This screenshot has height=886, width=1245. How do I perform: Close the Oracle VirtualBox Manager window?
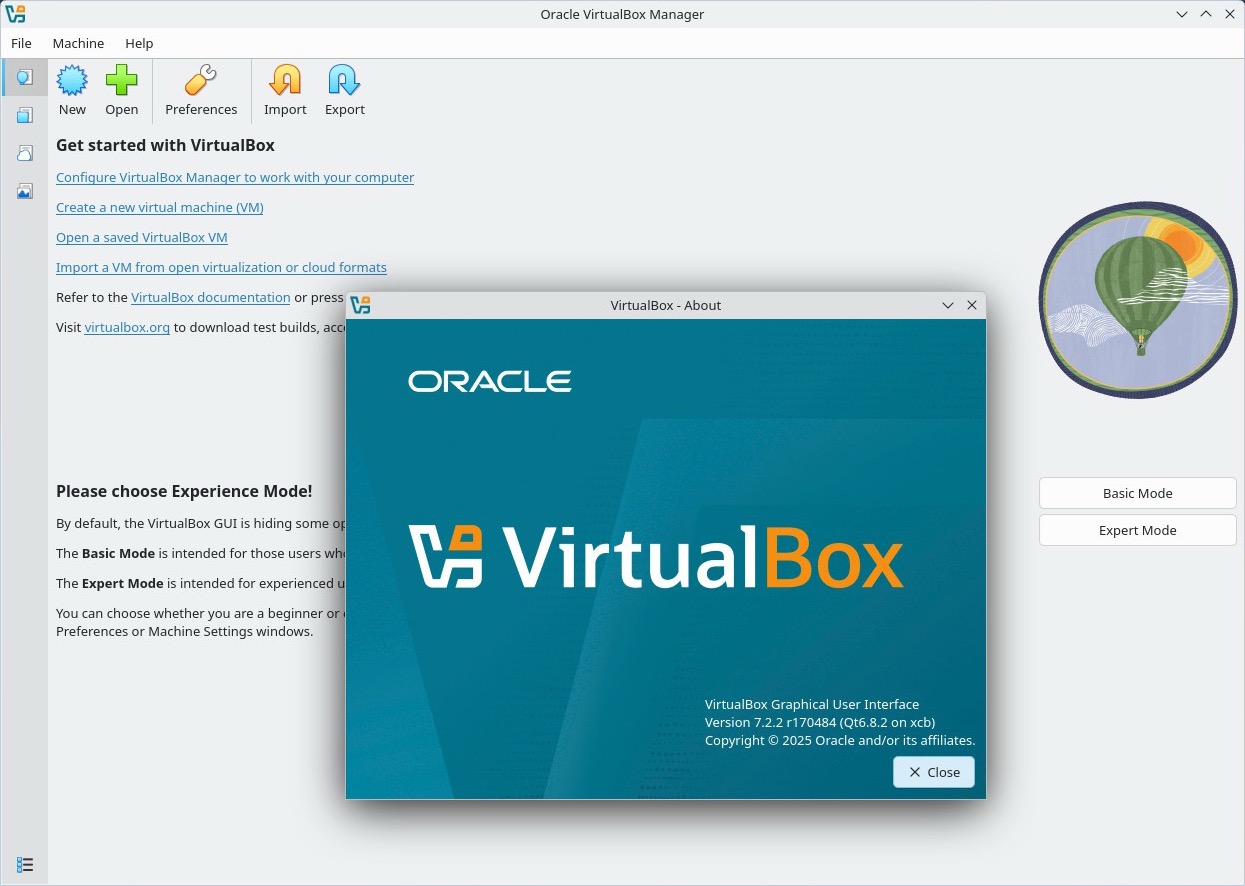(1230, 14)
